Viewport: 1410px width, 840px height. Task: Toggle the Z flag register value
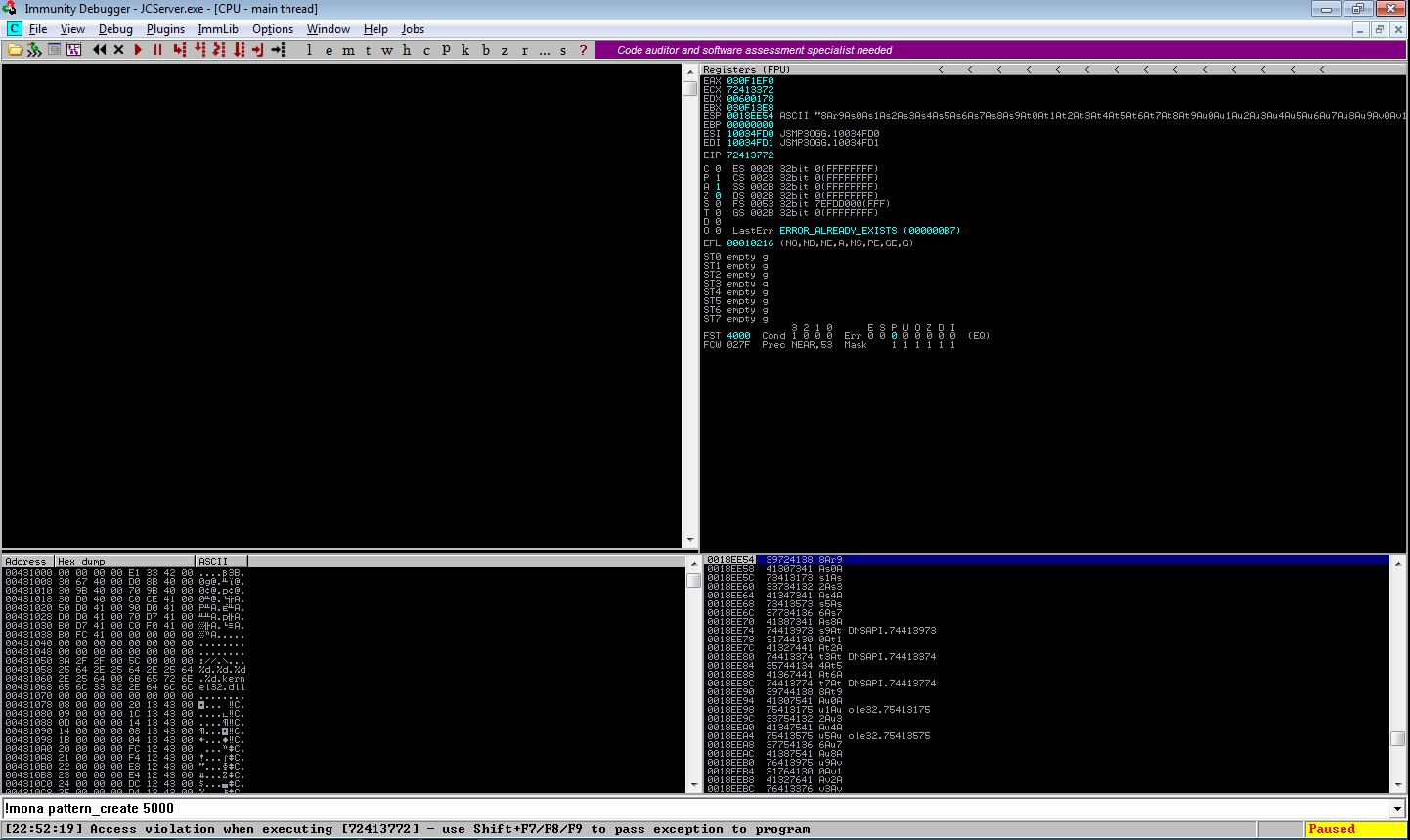[x=718, y=195]
